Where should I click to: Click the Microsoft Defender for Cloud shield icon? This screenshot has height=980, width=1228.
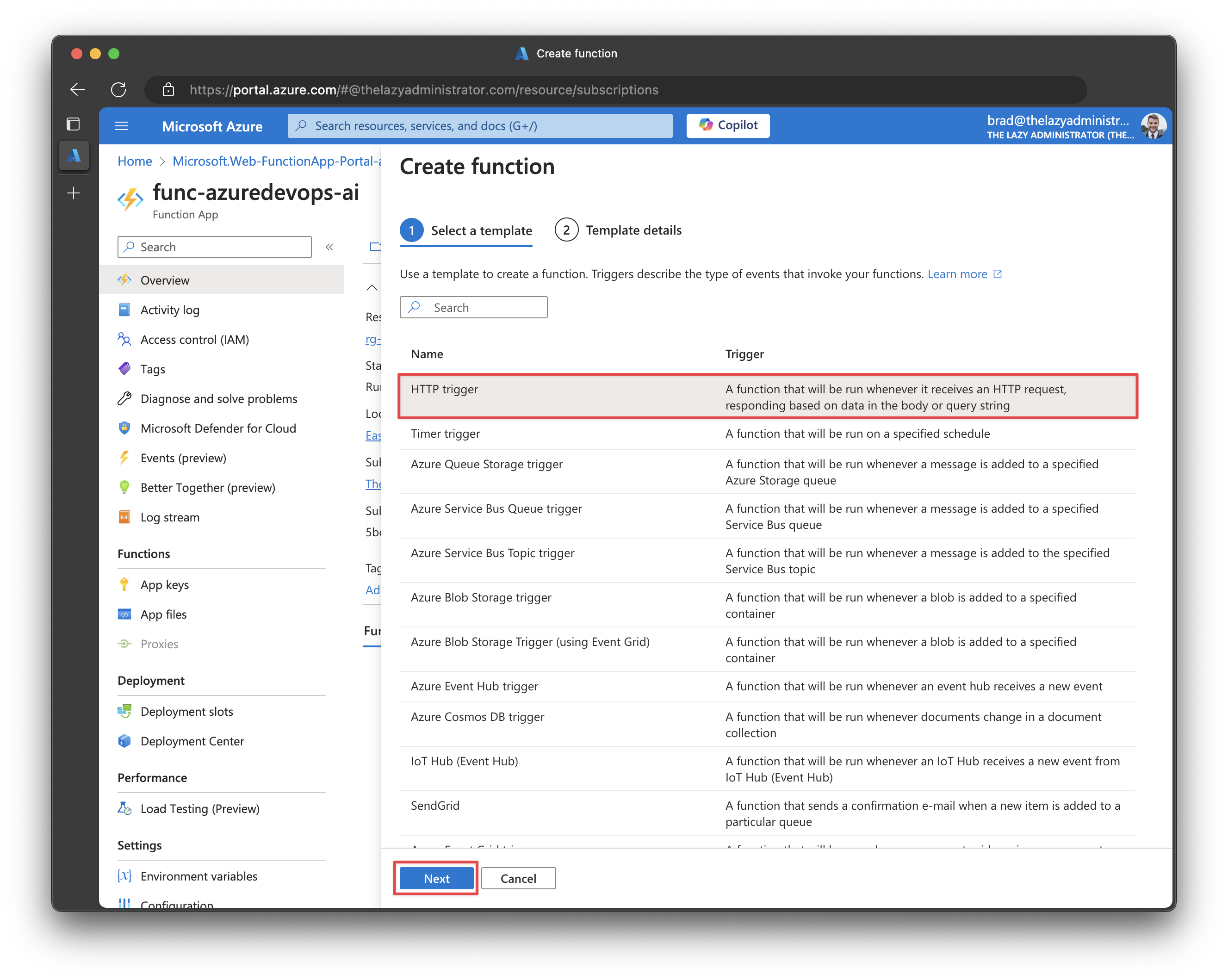[x=124, y=428]
